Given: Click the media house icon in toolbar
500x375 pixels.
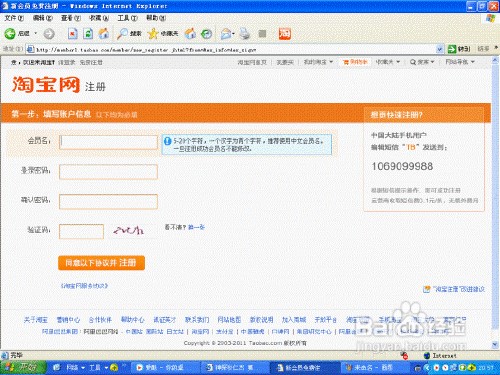Looking at the screenshot, I should (x=190, y=33).
